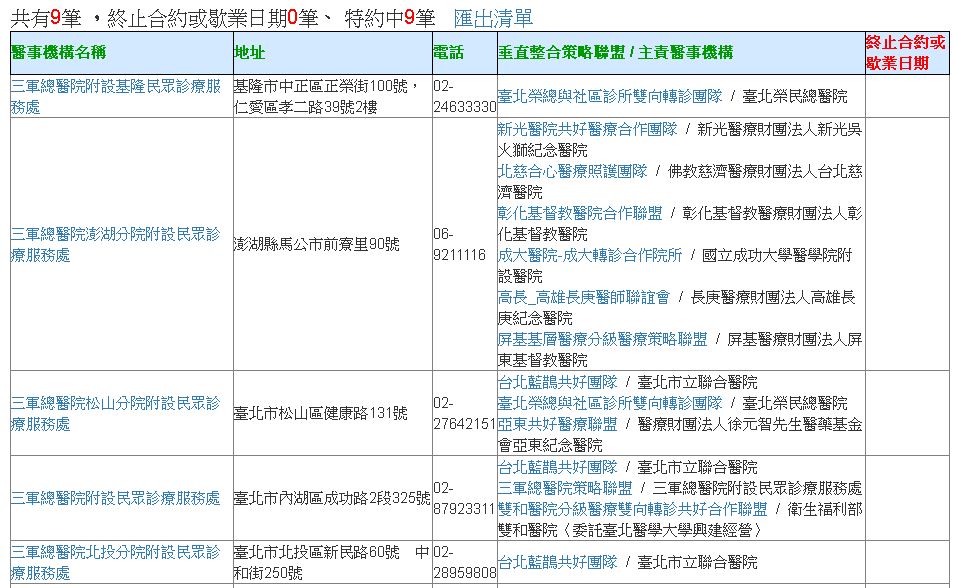The width and height of the screenshot is (954, 588).
Task: Select 臺北榮民總醫院 text in Keelung row
Action: 795,96
